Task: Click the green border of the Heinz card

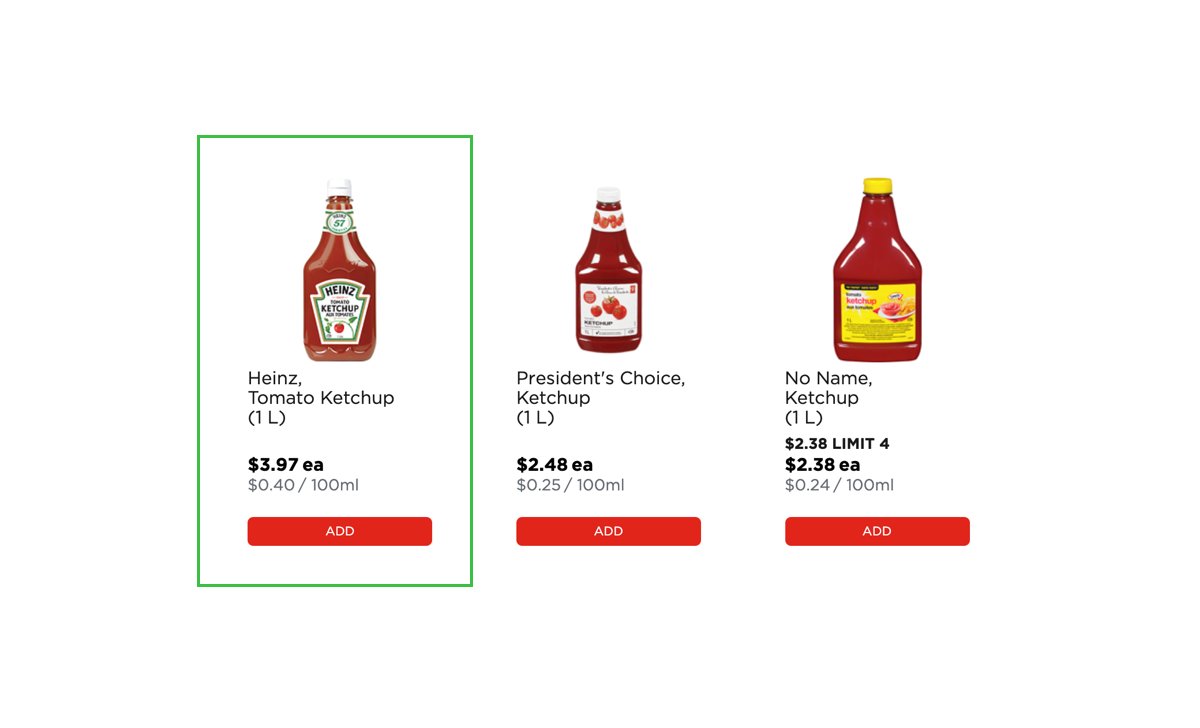Action: point(199,360)
